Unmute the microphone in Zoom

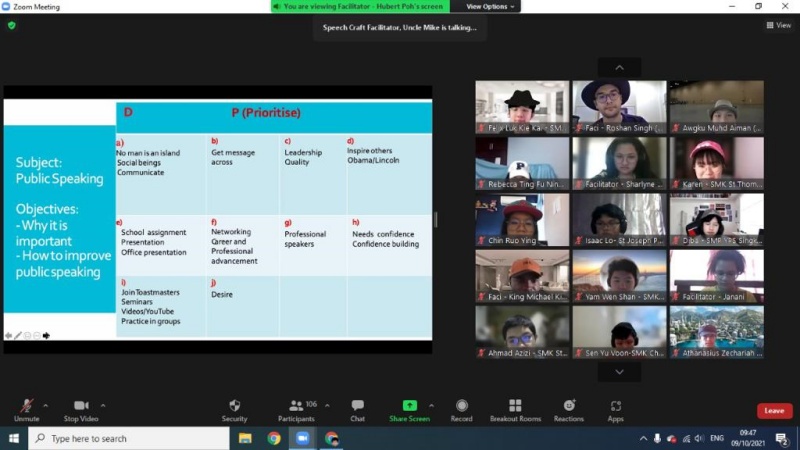27,410
